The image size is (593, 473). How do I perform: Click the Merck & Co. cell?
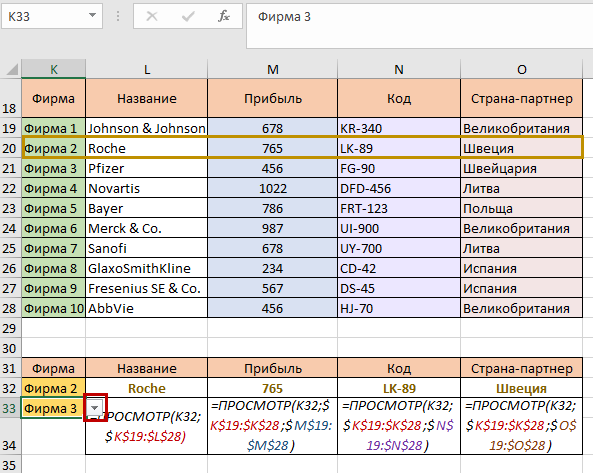tap(147, 228)
